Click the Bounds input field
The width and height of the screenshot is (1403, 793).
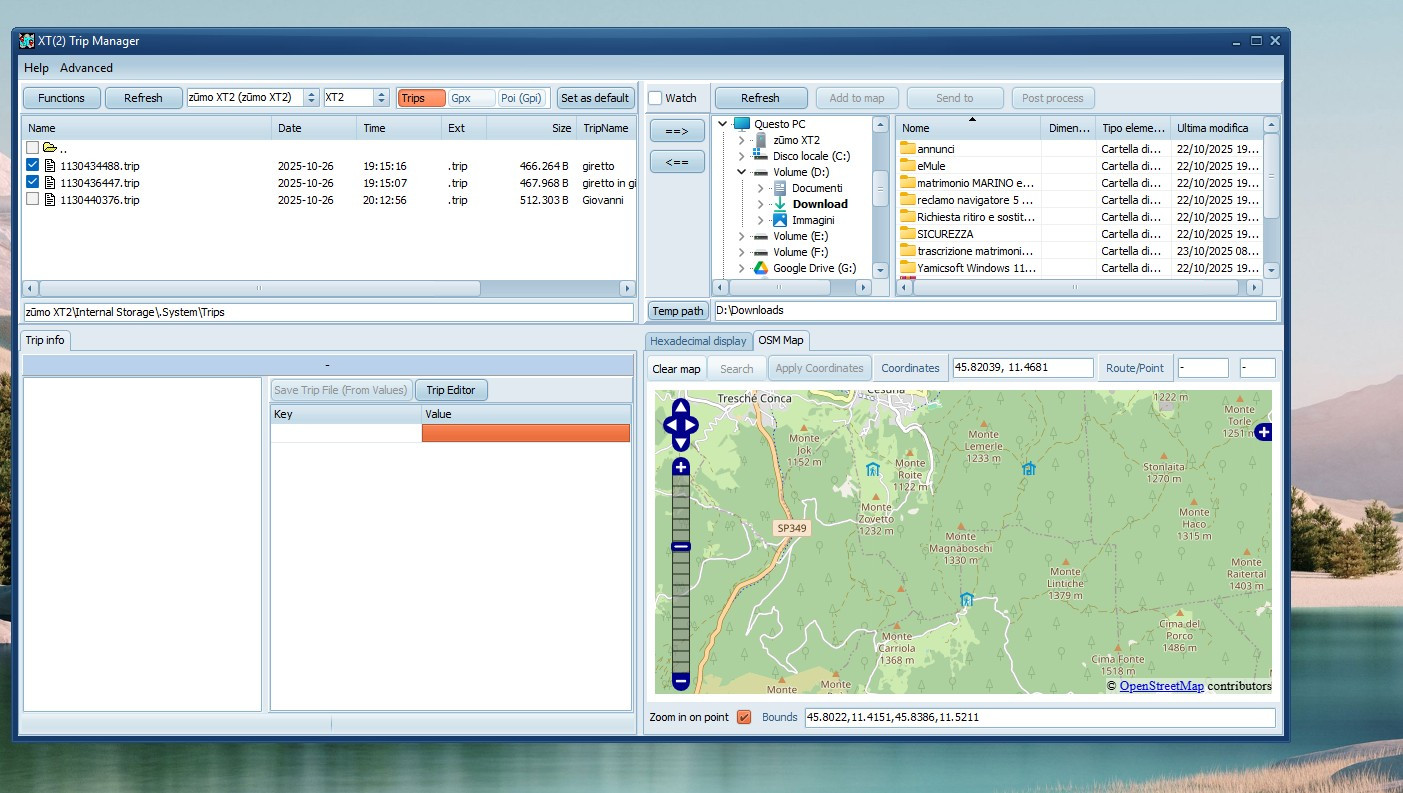coord(1040,717)
